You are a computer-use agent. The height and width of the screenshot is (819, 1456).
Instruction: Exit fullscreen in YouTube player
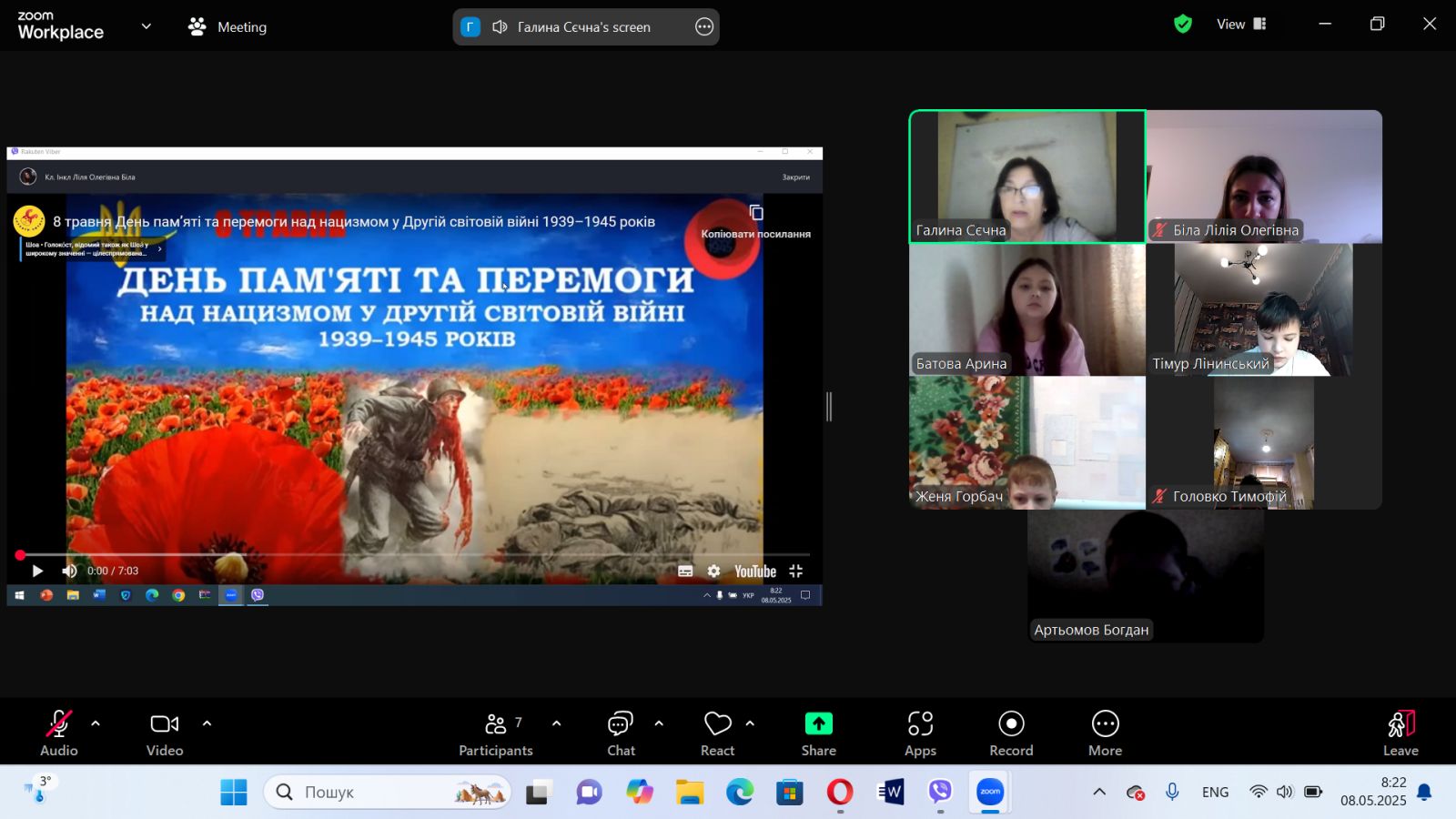tap(796, 571)
